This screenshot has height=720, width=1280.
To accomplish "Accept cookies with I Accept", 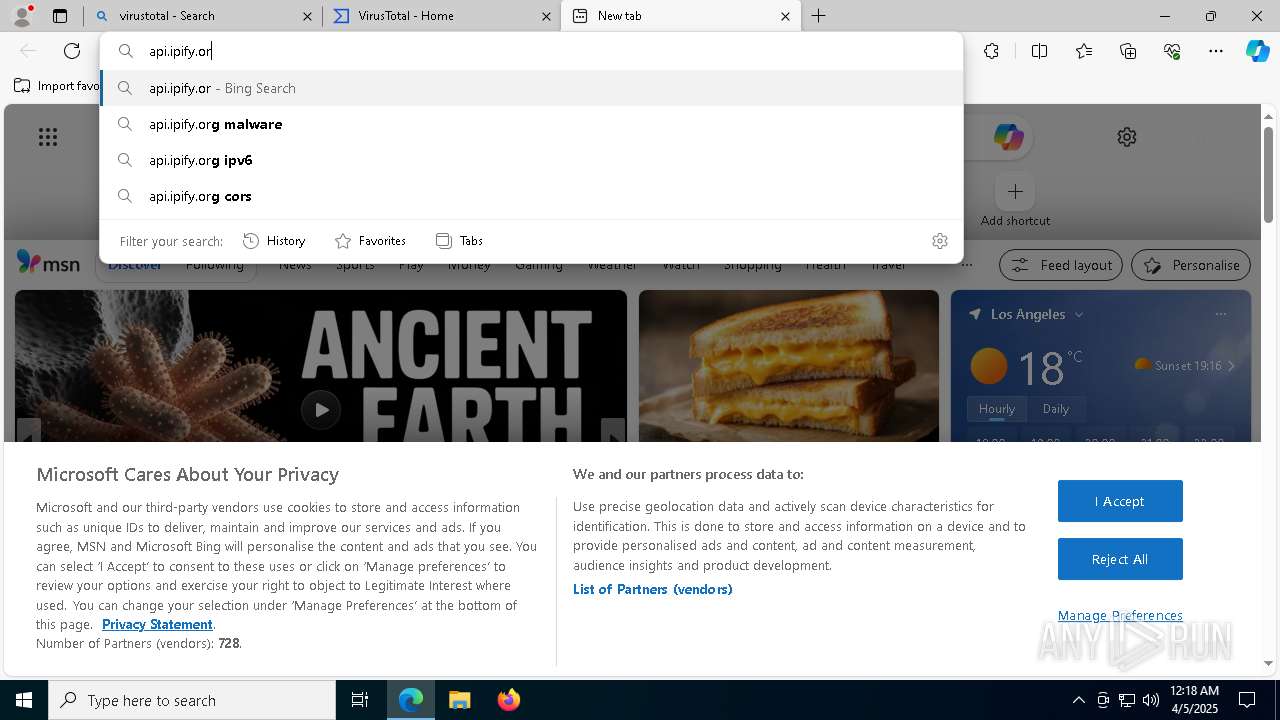I will coord(1120,501).
